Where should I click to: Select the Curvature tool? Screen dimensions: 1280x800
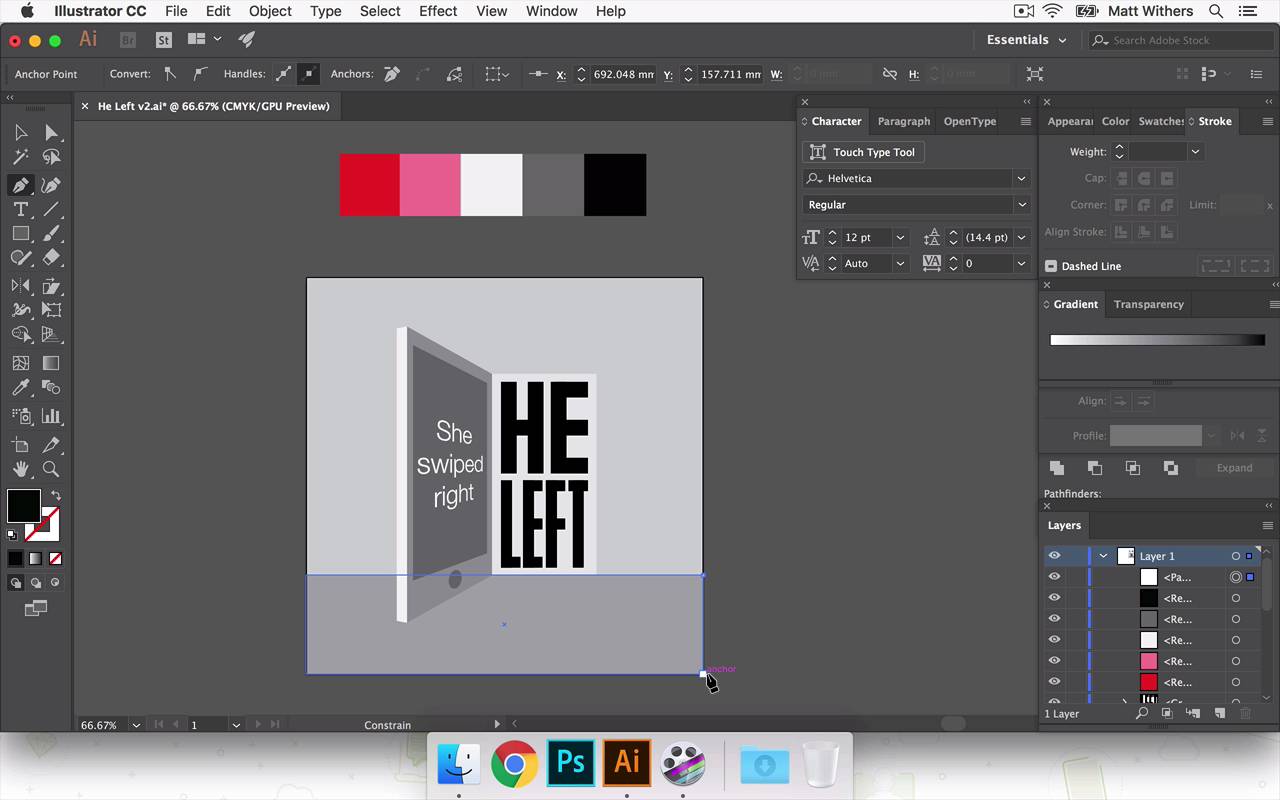coord(51,185)
